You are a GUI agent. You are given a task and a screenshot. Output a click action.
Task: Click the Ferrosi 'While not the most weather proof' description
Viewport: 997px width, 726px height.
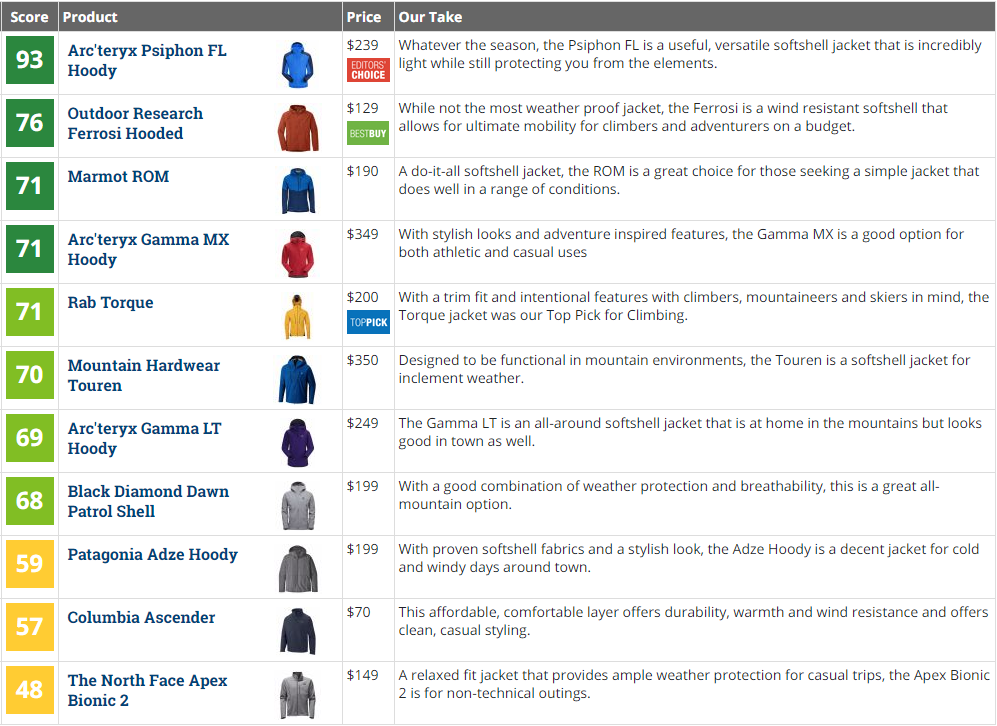(x=673, y=117)
